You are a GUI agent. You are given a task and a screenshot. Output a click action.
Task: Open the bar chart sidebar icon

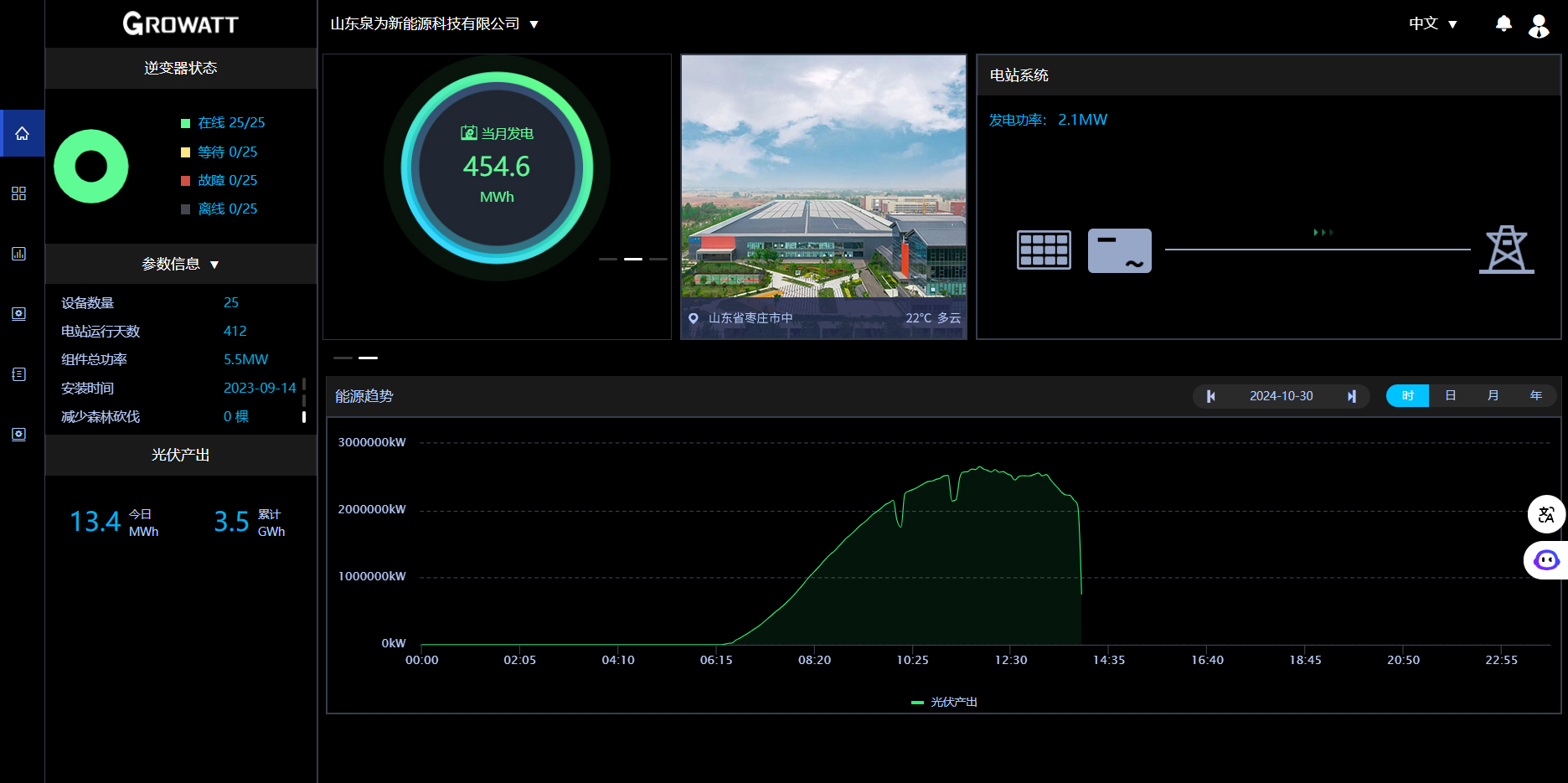[18, 254]
